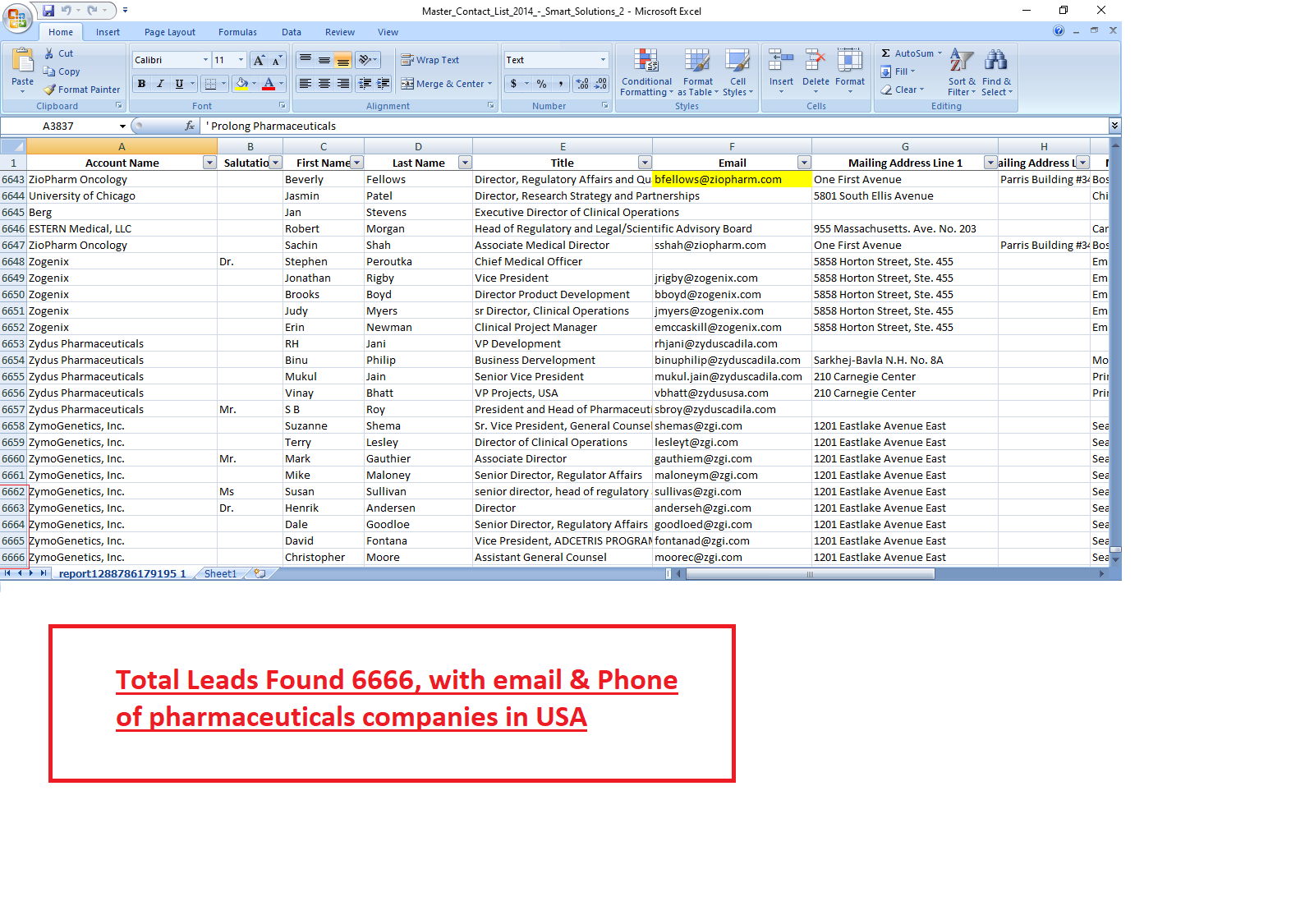
Task: Click the Format Painter tool
Action: (82, 90)
